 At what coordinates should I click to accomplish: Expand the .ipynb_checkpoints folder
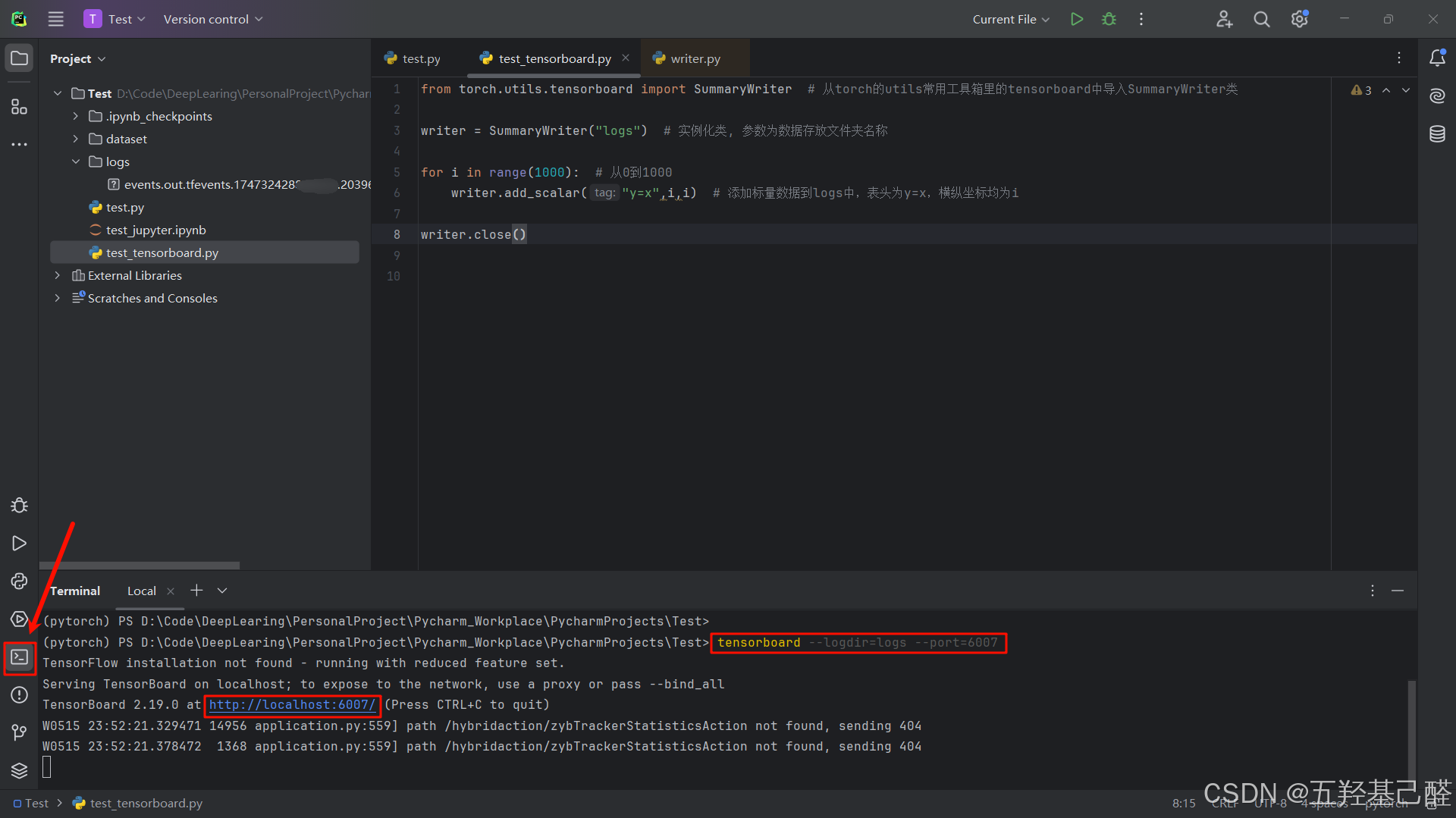(75, 116)
